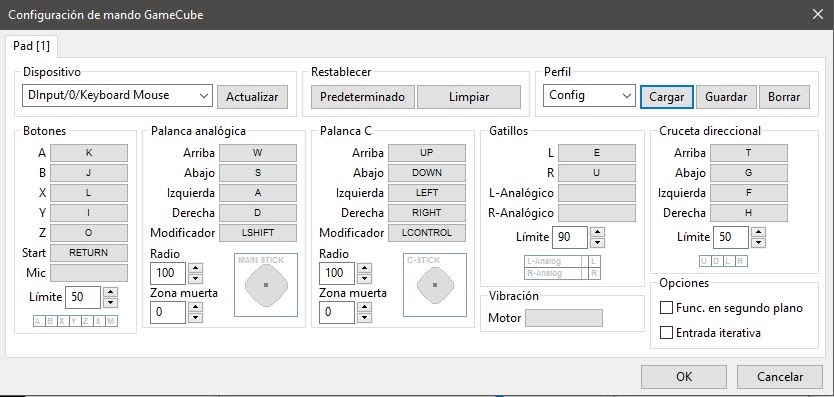Remap Palanca analógica Modificador LSHIFT
The height and width of the screenshot is (397, 834).
(258, 233)
